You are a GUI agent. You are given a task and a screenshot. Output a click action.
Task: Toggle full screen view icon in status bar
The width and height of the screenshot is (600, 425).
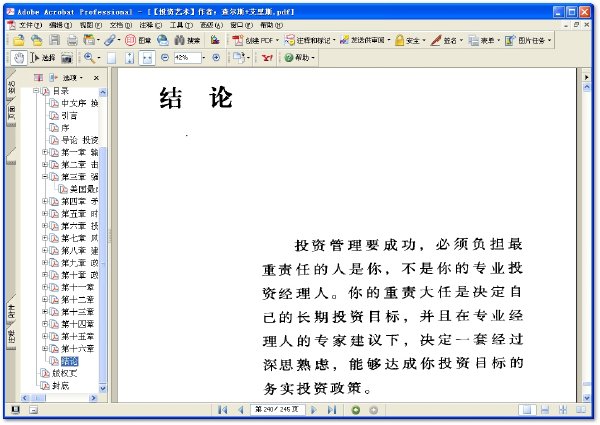(x=15, y=410)
